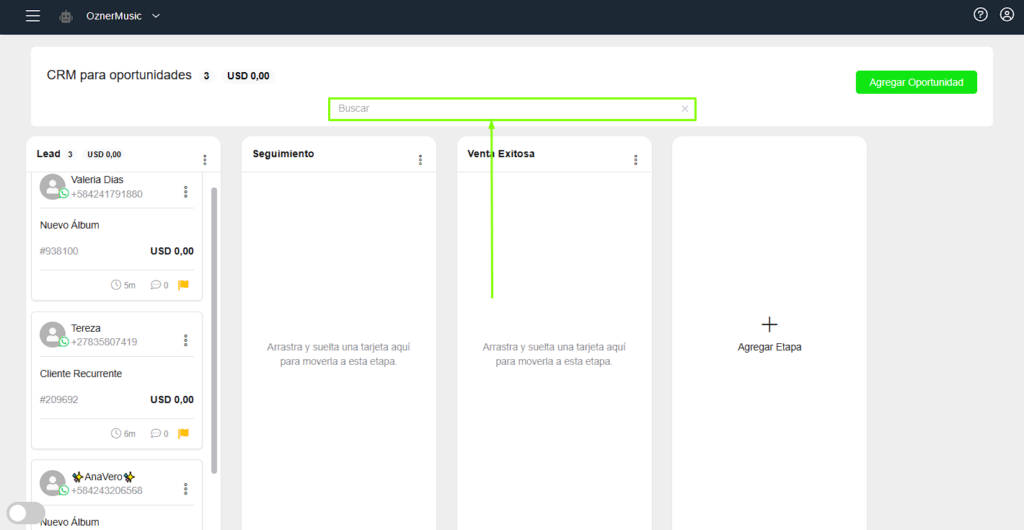Open the user account profile icon
The width and height of the screenshot is (1024, 530).
[x=1007, y=15]
